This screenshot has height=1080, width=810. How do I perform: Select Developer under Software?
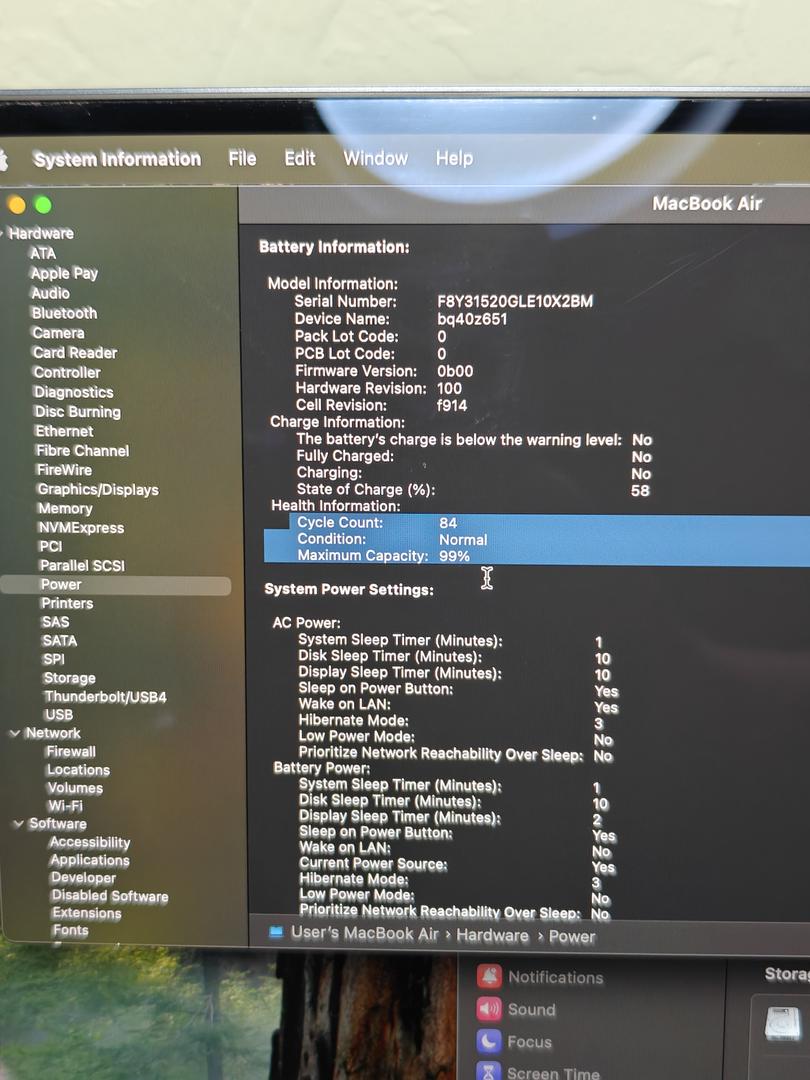pos(83,878)
